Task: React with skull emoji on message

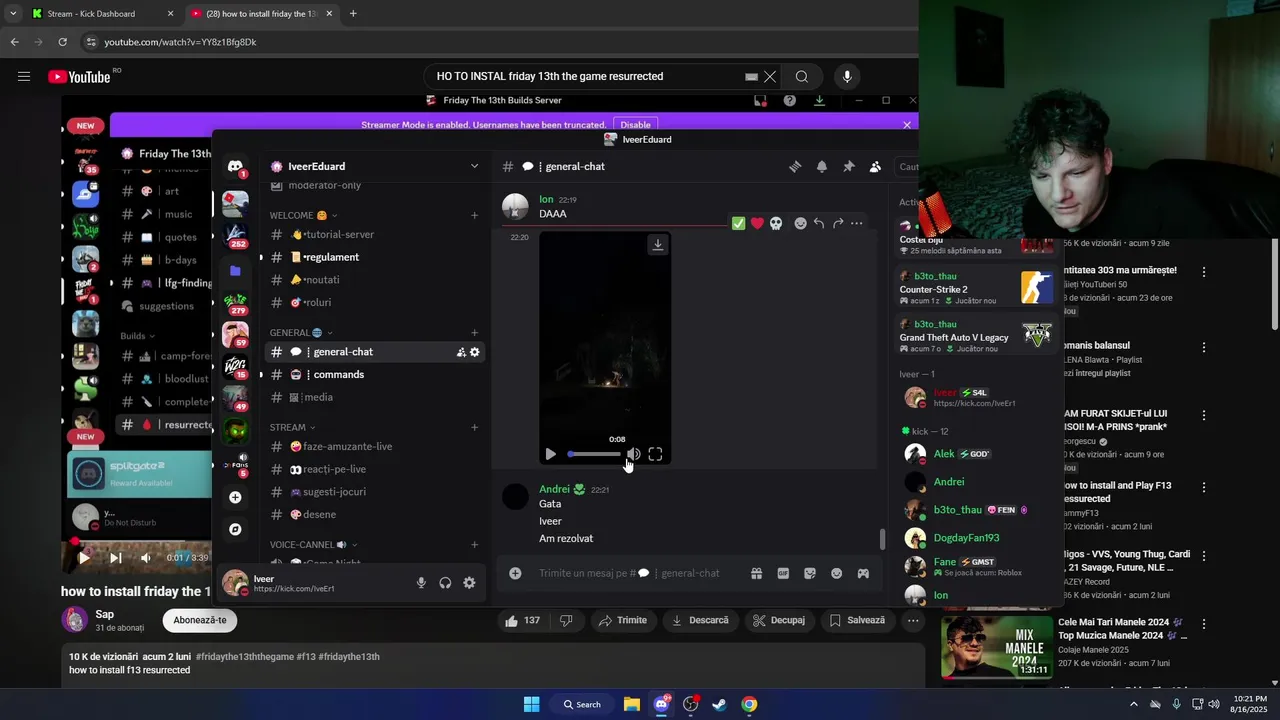Action: coord(776,223)
